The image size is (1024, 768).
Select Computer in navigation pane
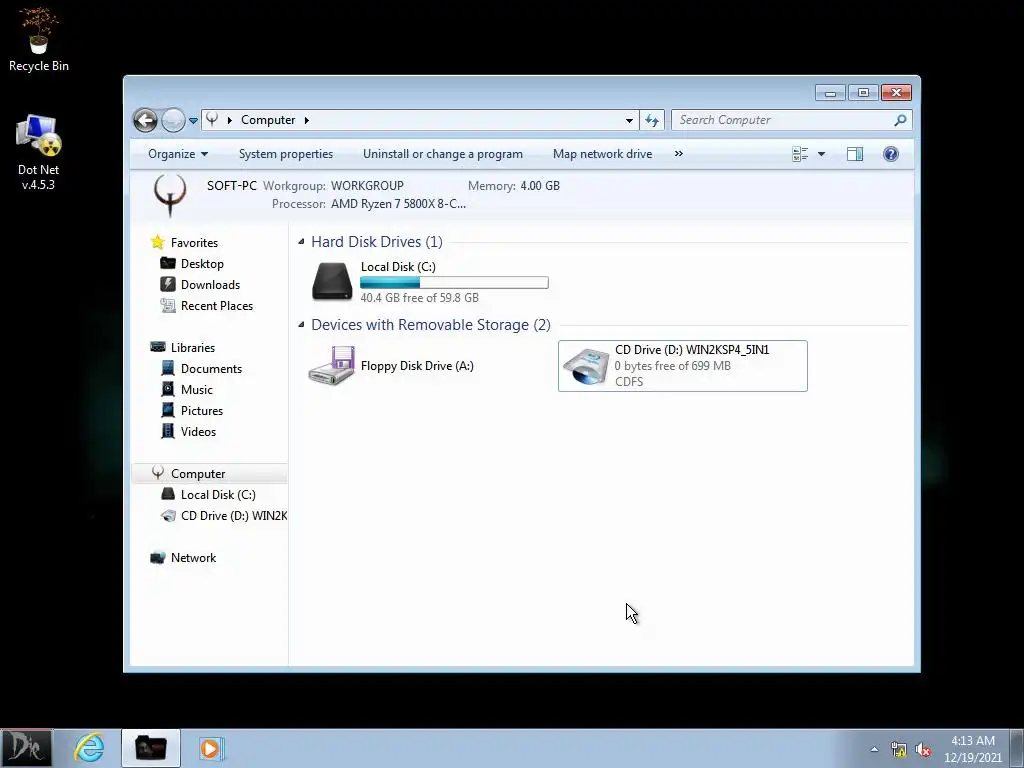[209, 473]
